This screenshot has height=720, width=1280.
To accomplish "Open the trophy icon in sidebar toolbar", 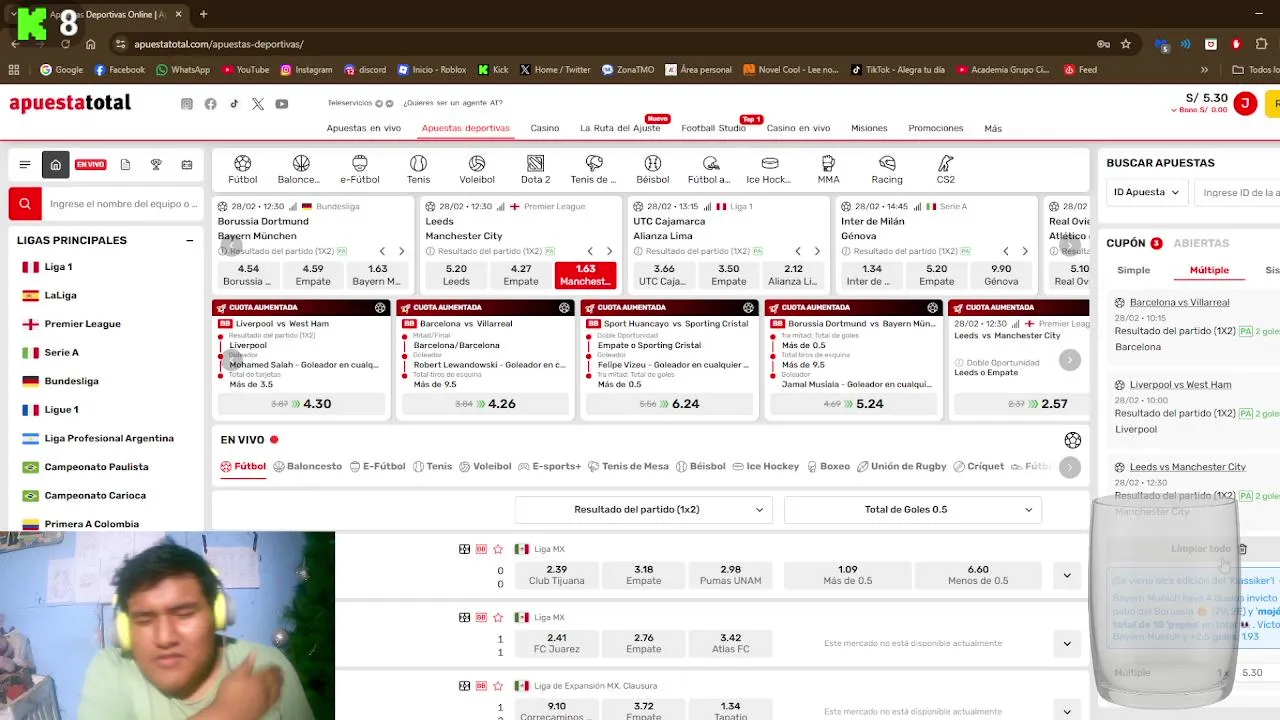I will pyautogui.click(x=156, y=165).
